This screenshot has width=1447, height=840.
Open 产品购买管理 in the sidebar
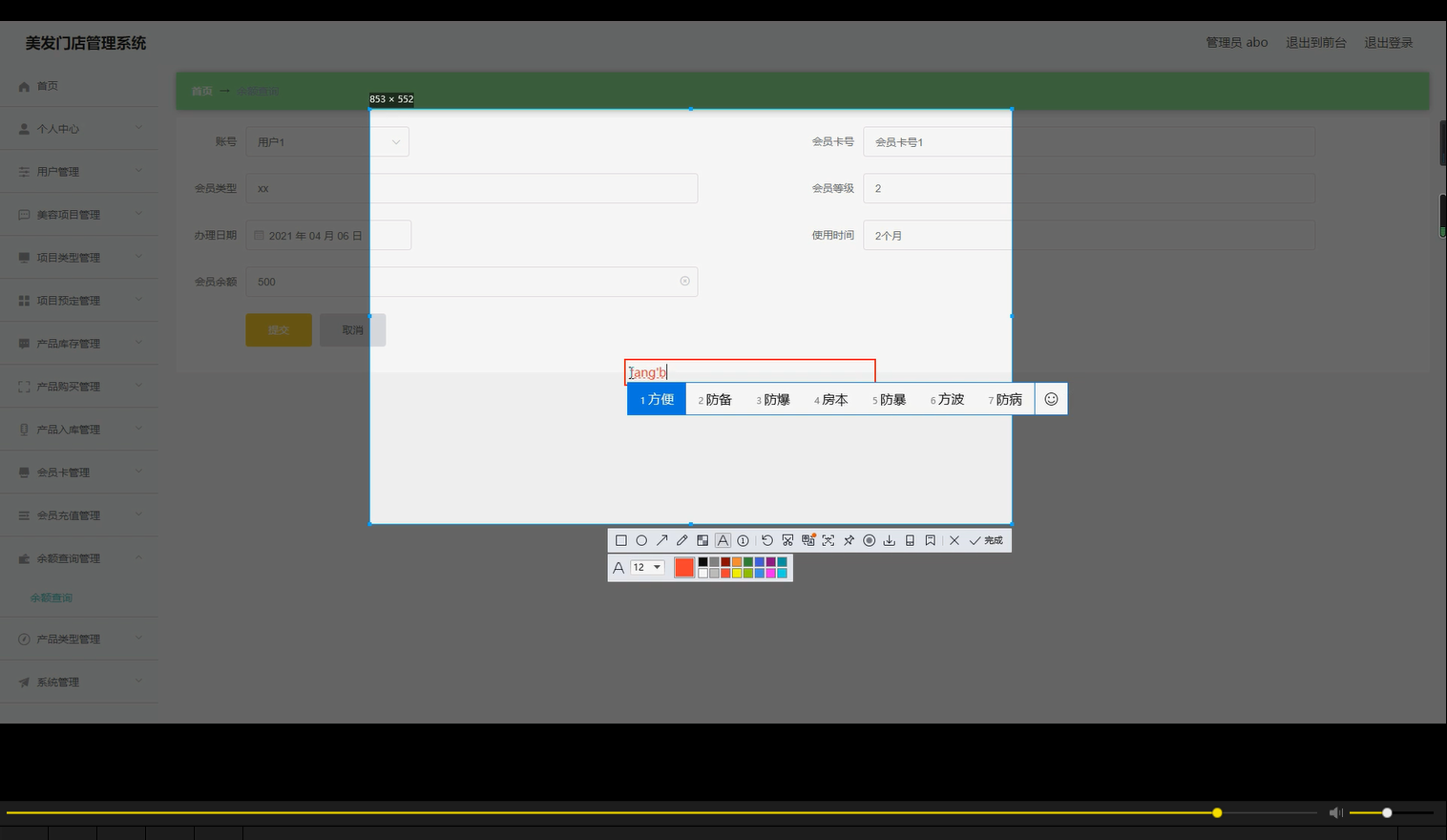point(79,387)
